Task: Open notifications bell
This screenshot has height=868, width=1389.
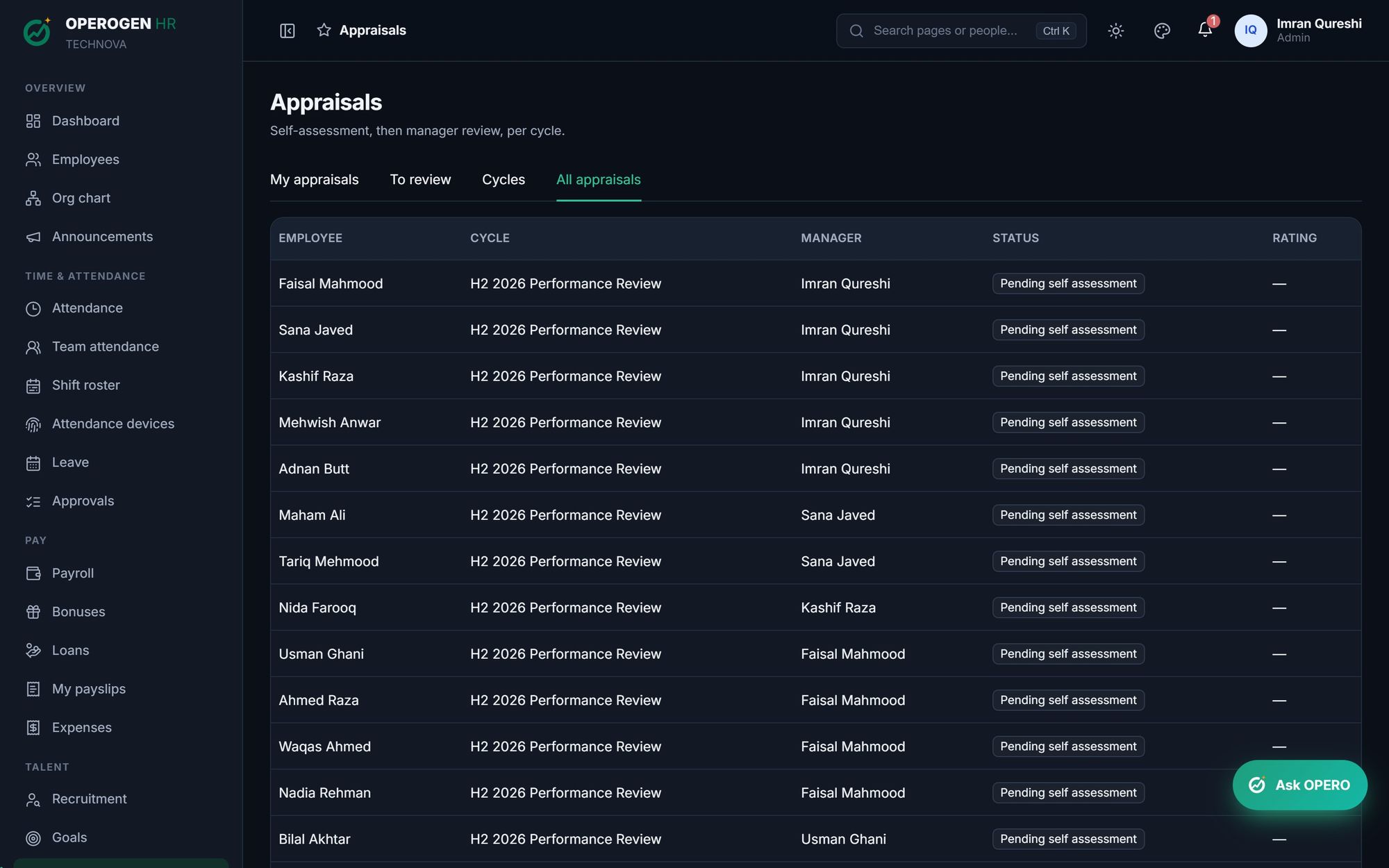Action: pyautogui.click(x=1205, y=30)
